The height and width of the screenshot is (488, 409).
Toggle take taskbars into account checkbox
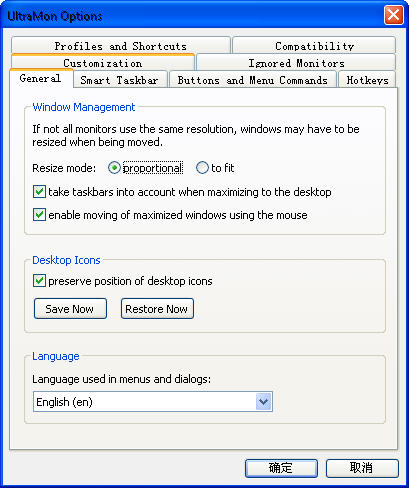(x=39, y=192)
